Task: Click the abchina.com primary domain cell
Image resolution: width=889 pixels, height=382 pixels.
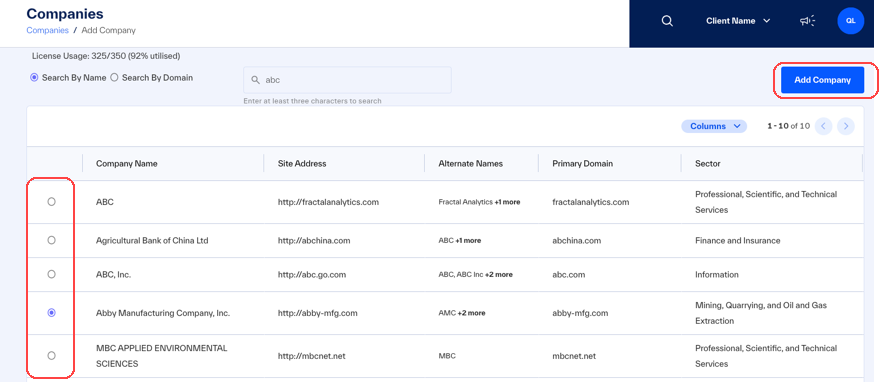Action: pos(577,240)
